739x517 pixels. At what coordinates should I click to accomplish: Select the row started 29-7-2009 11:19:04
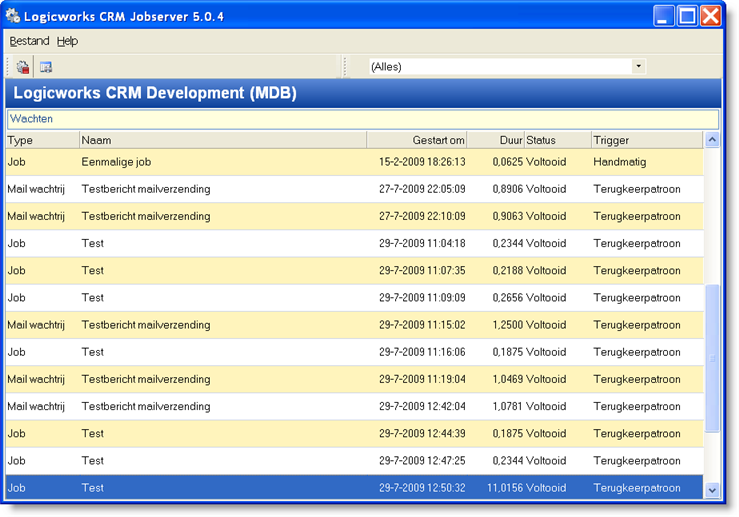[354, 379]
